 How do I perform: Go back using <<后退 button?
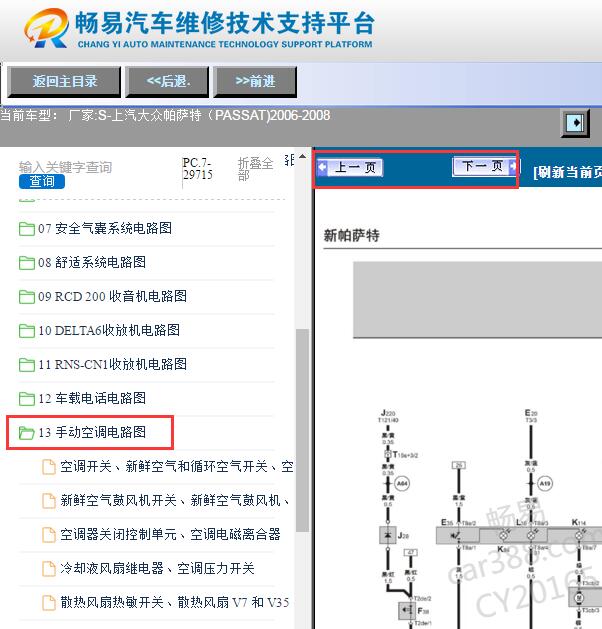pyautogui.click(x=167, y=82)
